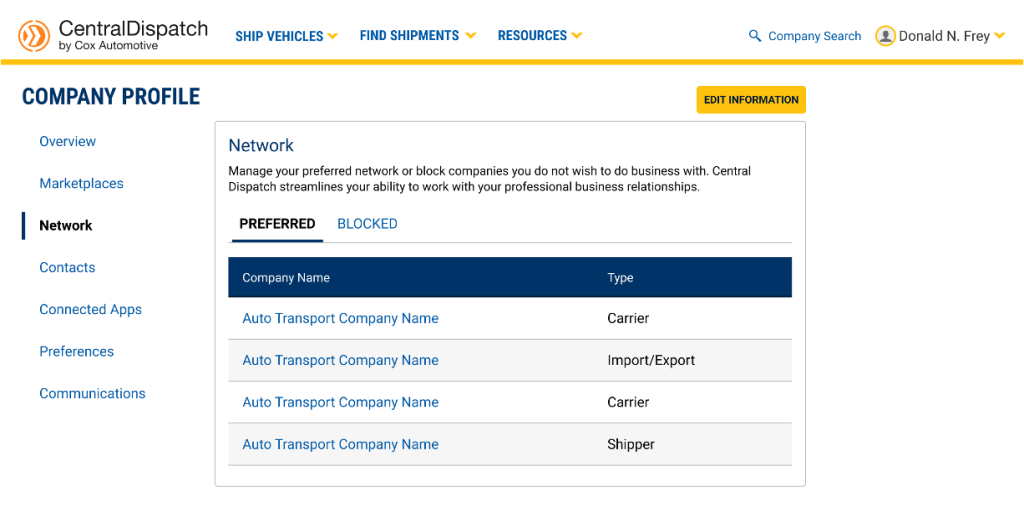Navigate to Preferences in the sidebar
Viewport: 1024px width, 511px height.
coord(76,352)
